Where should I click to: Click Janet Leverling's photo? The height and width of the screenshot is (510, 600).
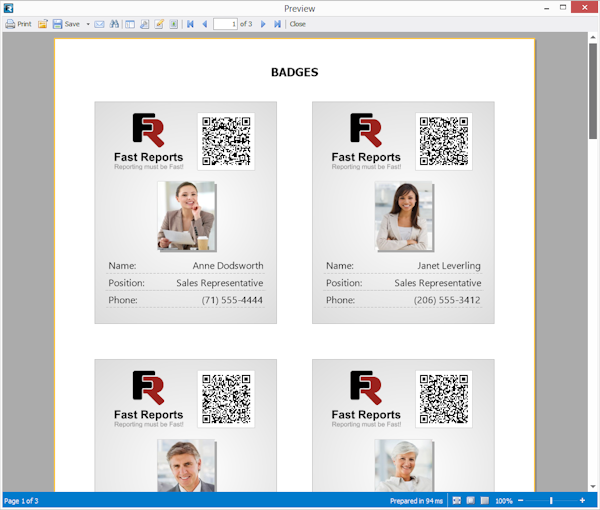pyautogui.click(x=404, y=216)
